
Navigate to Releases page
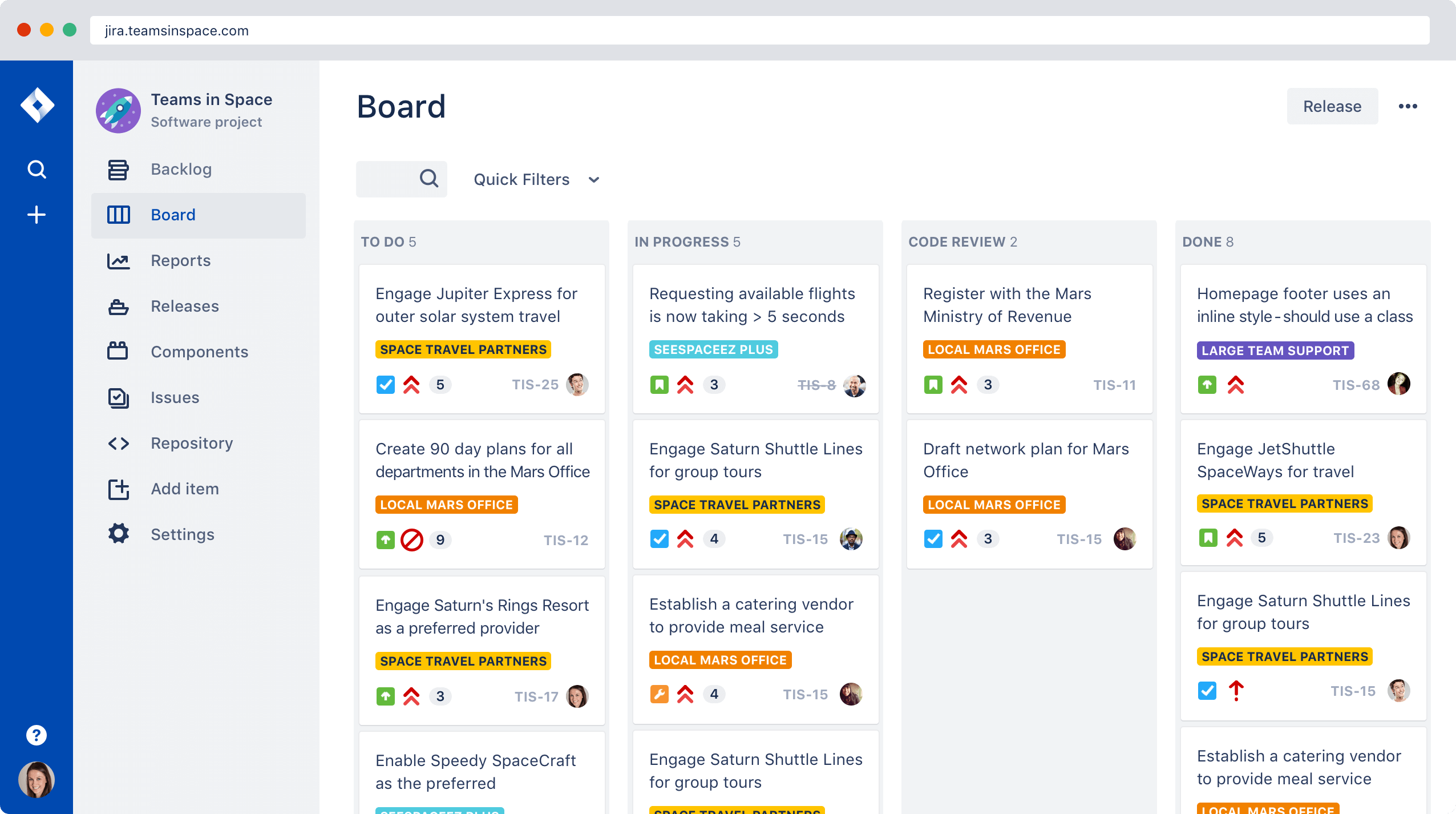pos(184,305)
